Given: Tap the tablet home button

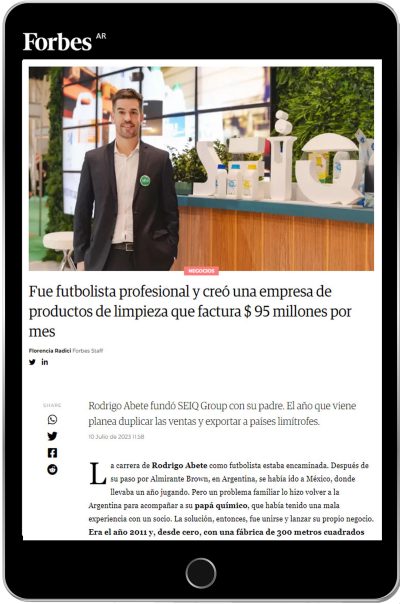Looking at the screenshot, I should click(x=201, y=573).
